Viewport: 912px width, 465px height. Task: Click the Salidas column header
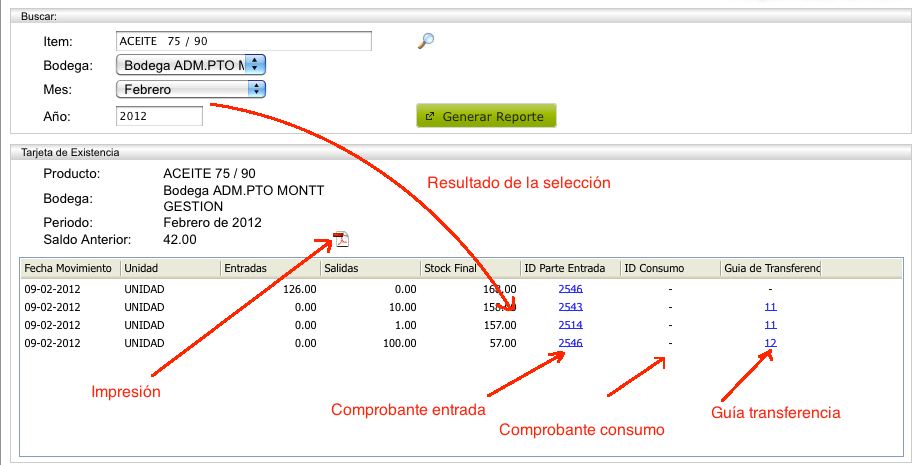coord(370,268)
